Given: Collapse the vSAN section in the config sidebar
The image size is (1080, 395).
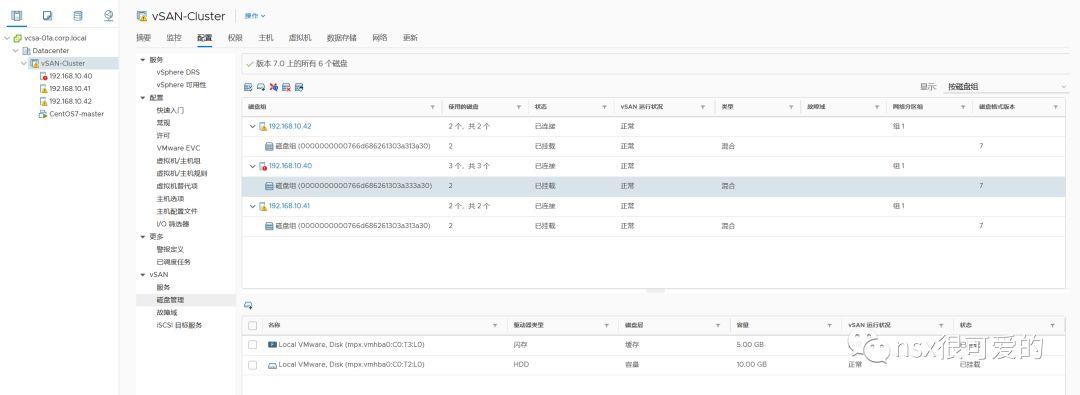Looking at the screenshot, I should 143,274.
